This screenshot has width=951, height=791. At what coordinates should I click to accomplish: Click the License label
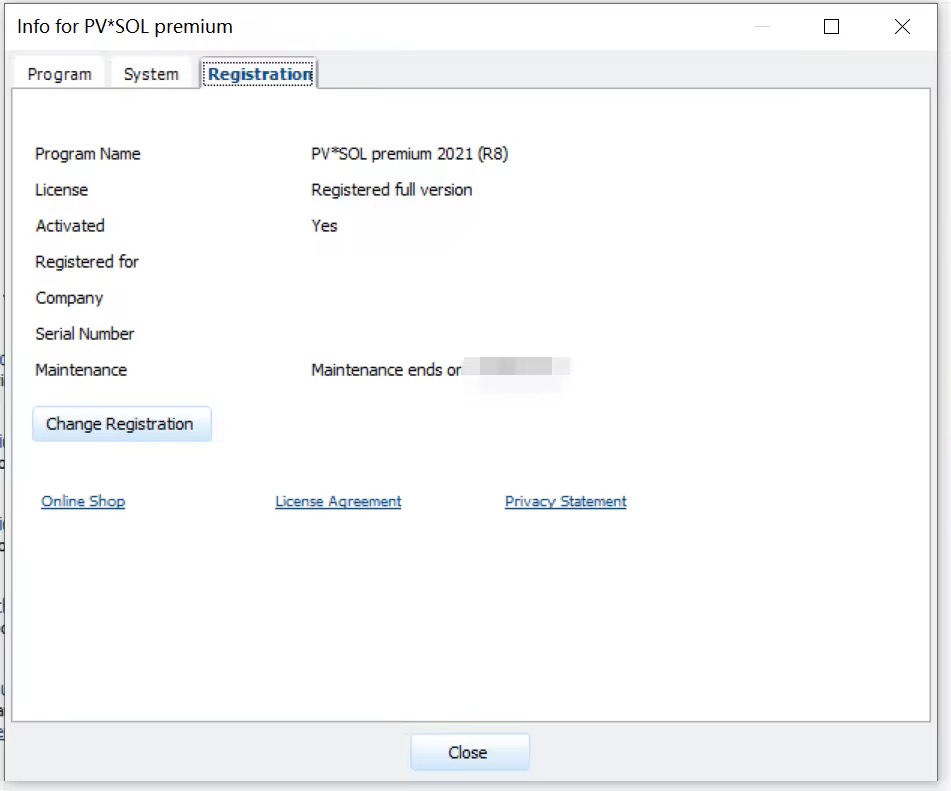point(62,190)
